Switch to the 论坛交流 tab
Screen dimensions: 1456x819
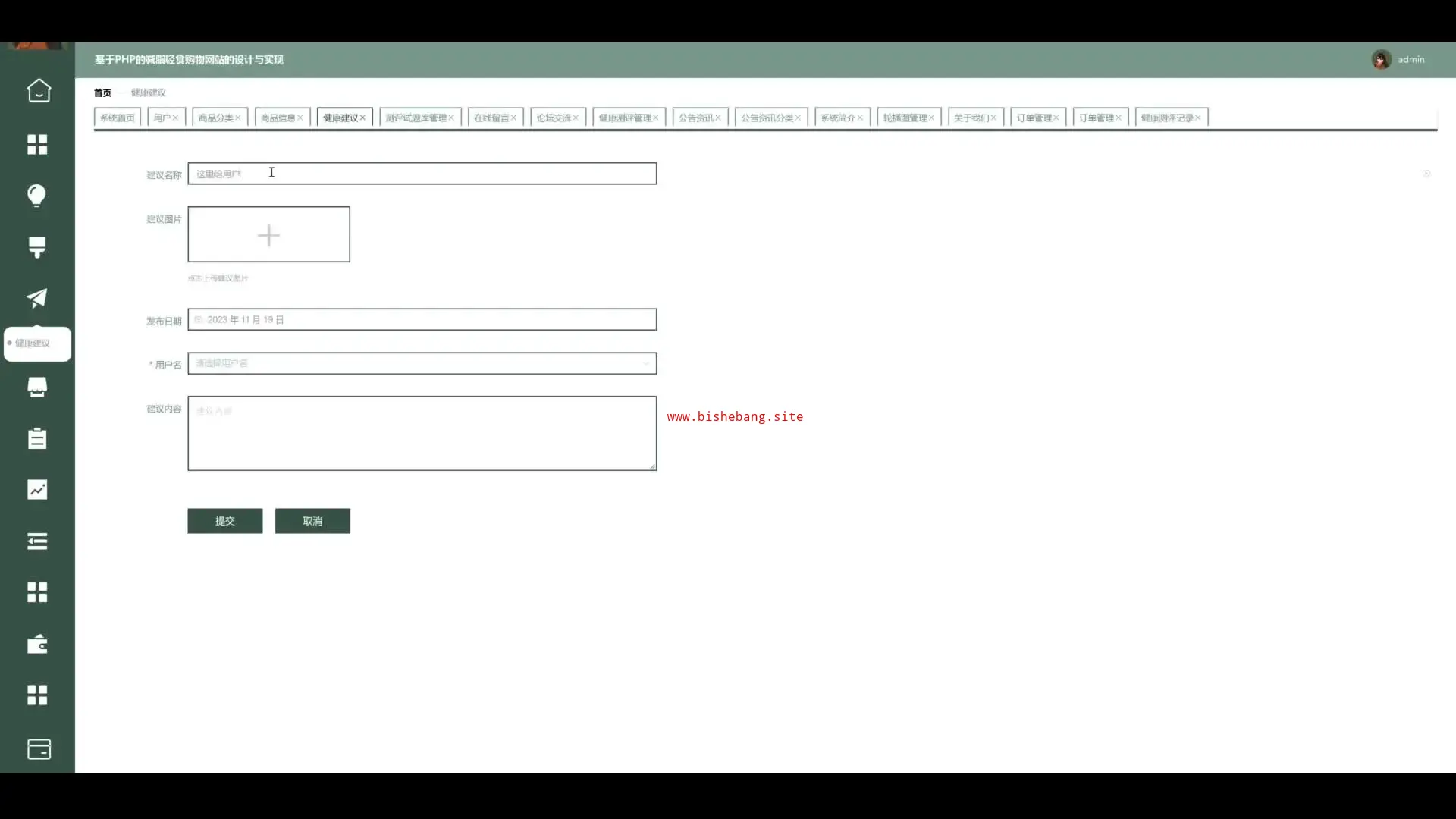pos(554,118)
